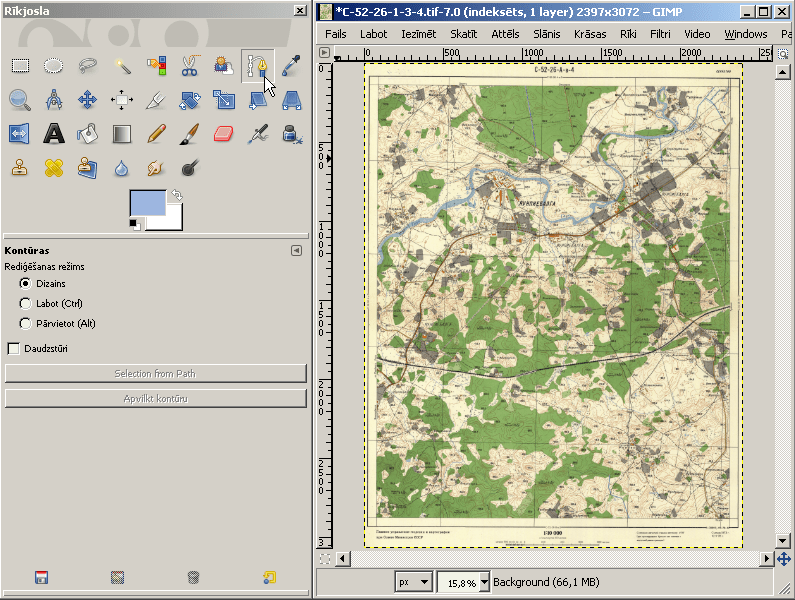The height and width of the screenshot is (600, 795).
Task: Select the Free Select lasso tool
Action: point(88,66)
